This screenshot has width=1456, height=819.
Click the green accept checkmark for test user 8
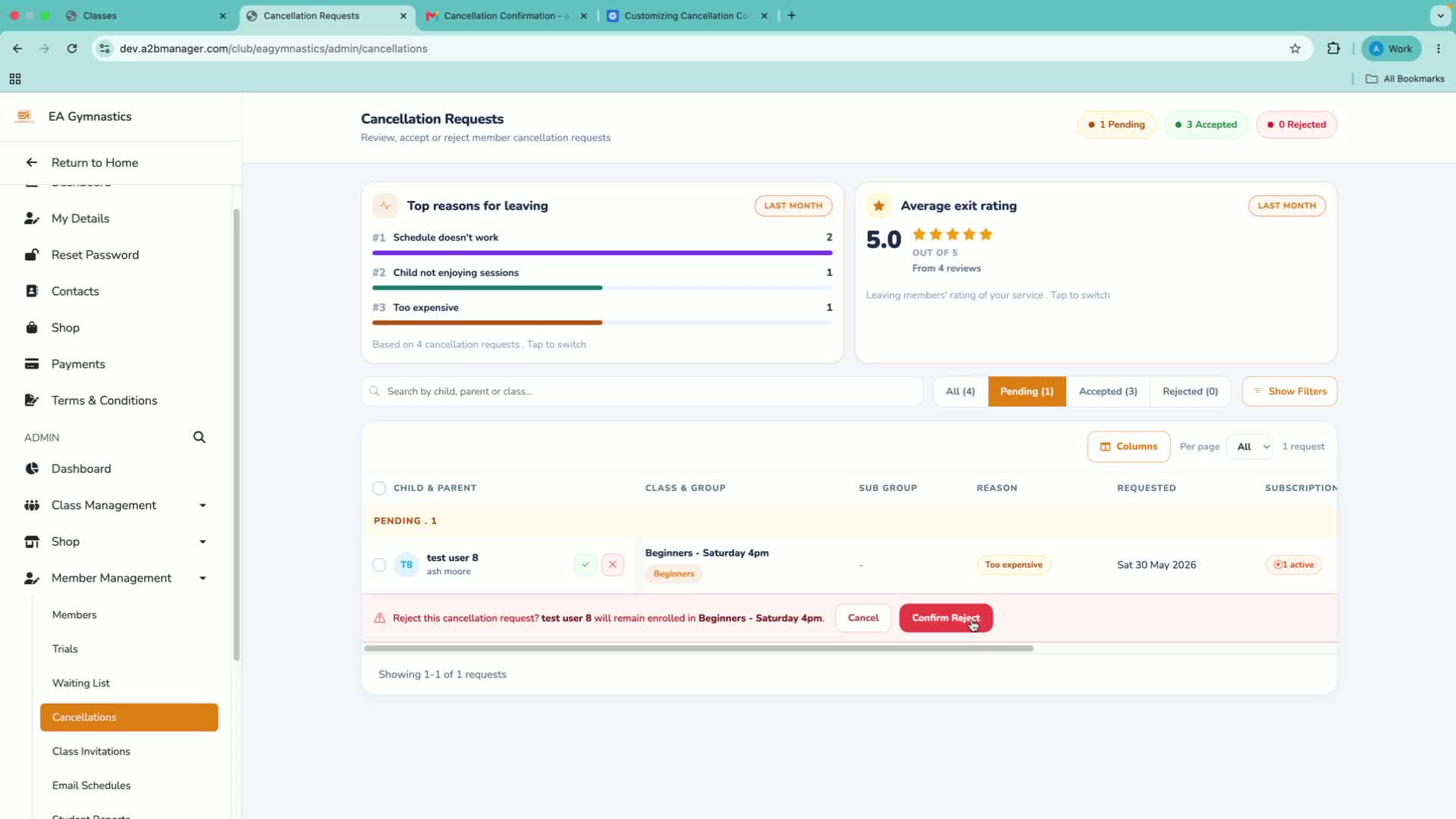pyautogui.click(x=585, y=565)
